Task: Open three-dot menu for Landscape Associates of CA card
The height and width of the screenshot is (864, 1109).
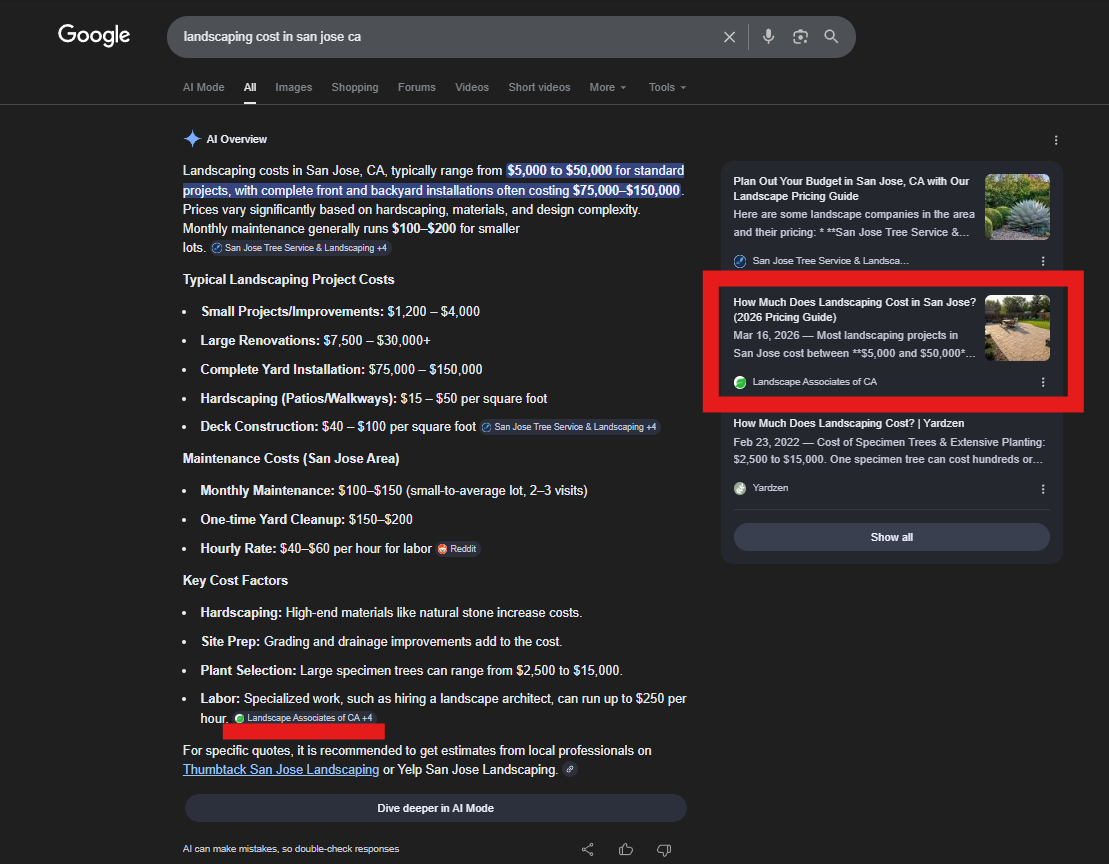Action: (1043, 382)
